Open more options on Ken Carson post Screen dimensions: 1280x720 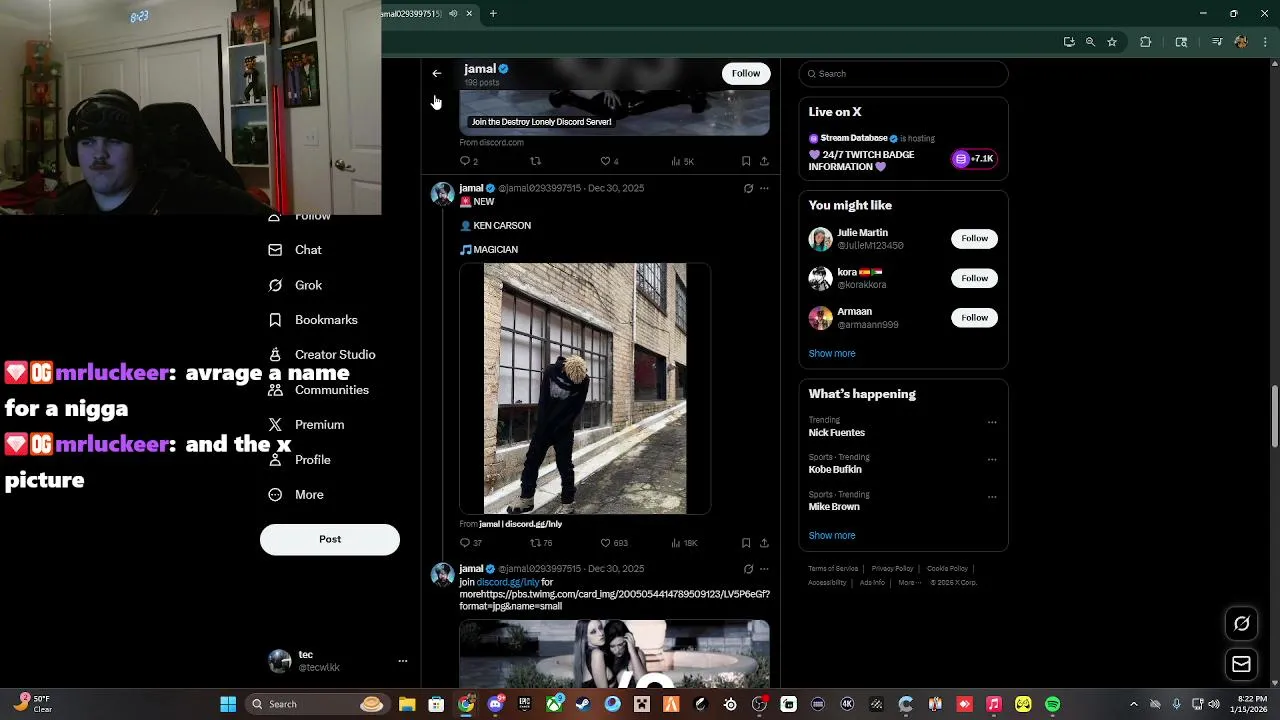(764, 188)
